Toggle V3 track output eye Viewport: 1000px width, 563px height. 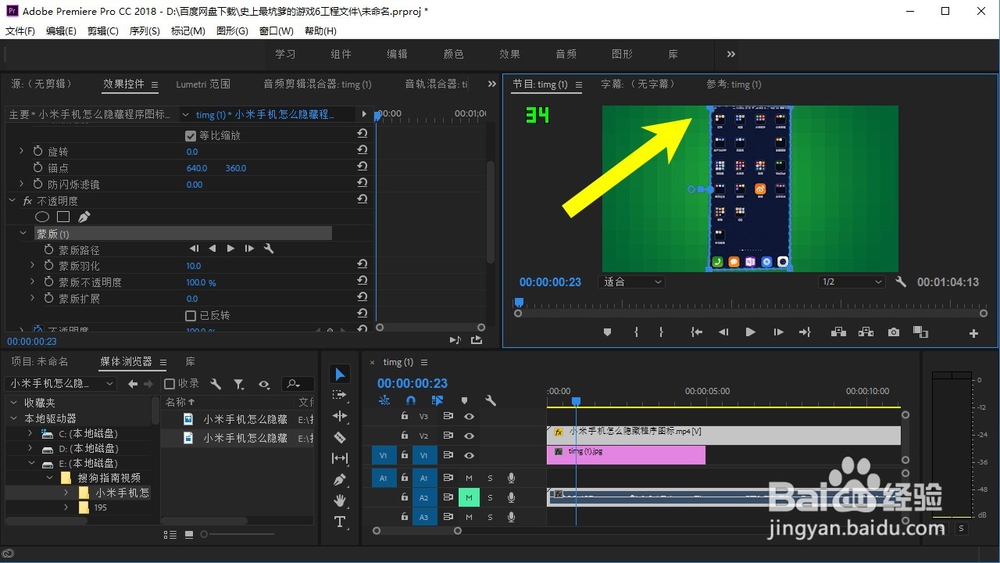pos(469,416)
